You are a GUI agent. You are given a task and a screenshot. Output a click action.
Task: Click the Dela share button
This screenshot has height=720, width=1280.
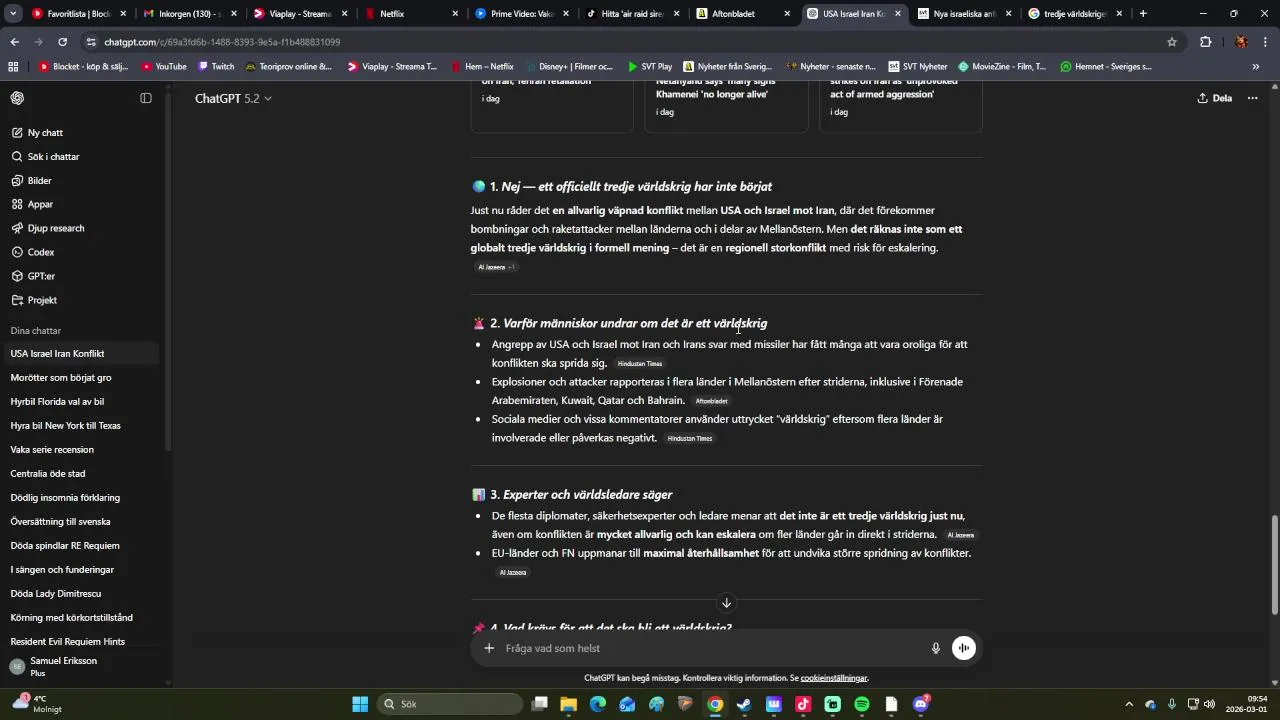1215,98
